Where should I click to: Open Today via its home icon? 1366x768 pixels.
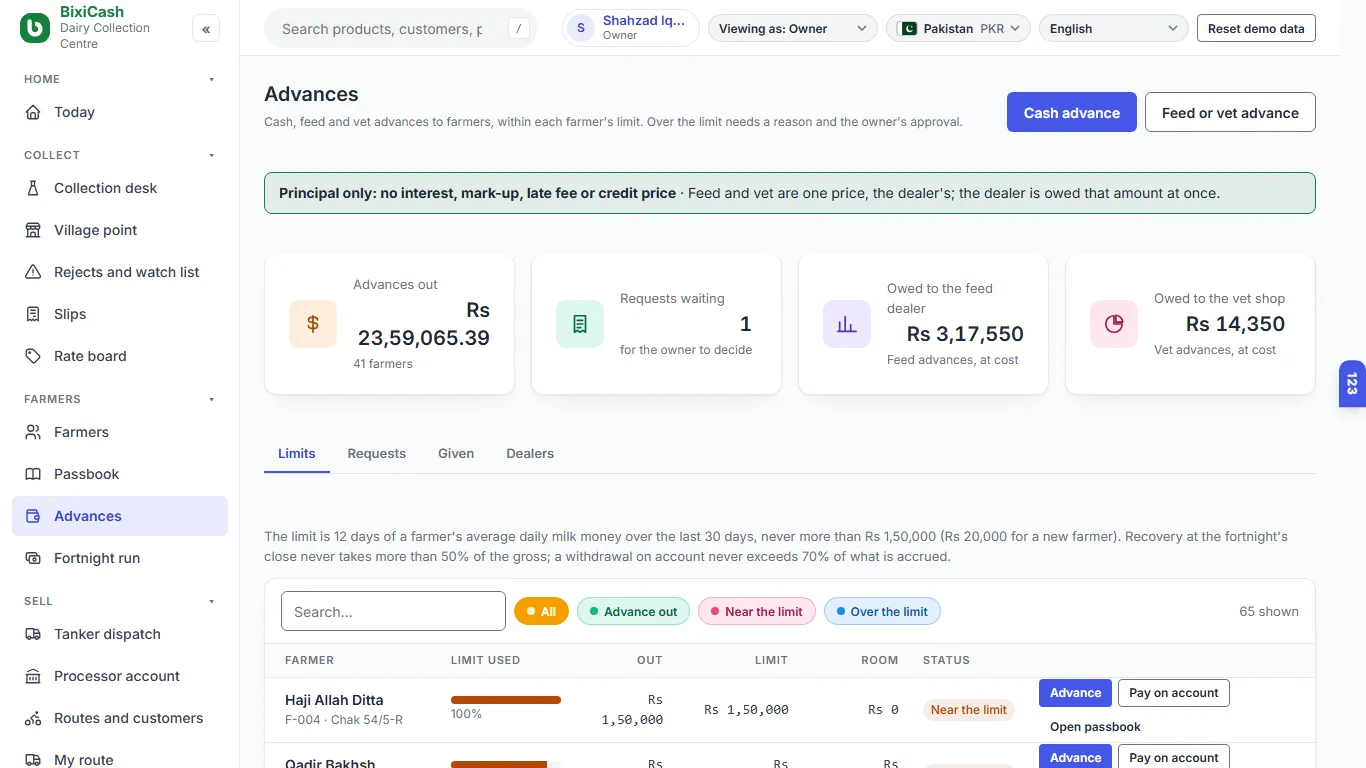pyautogui.click(x=33, y=112)
